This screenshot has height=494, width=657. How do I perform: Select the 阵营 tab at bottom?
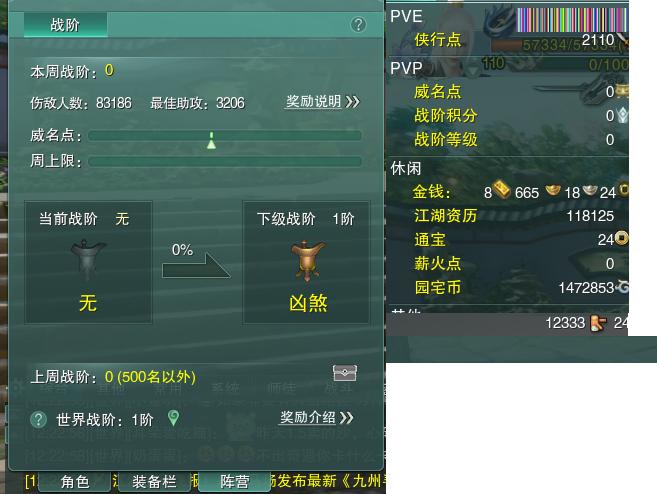[234, 481]
